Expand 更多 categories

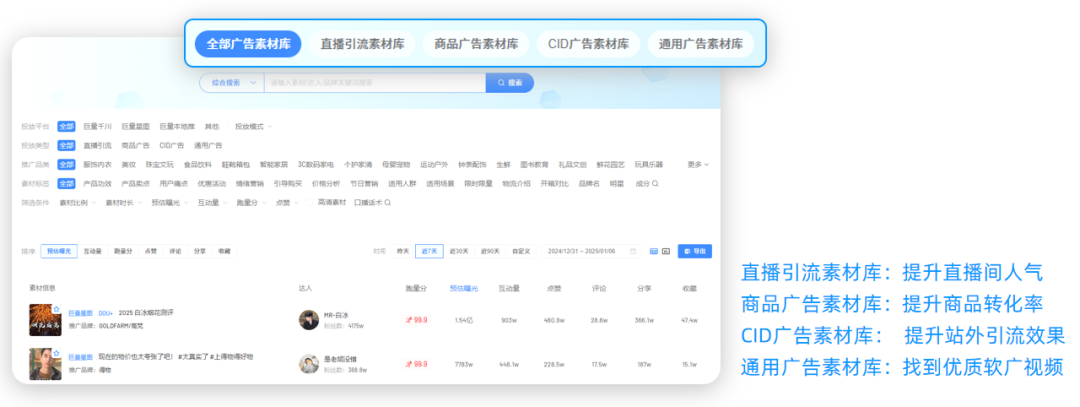(698, 165)
